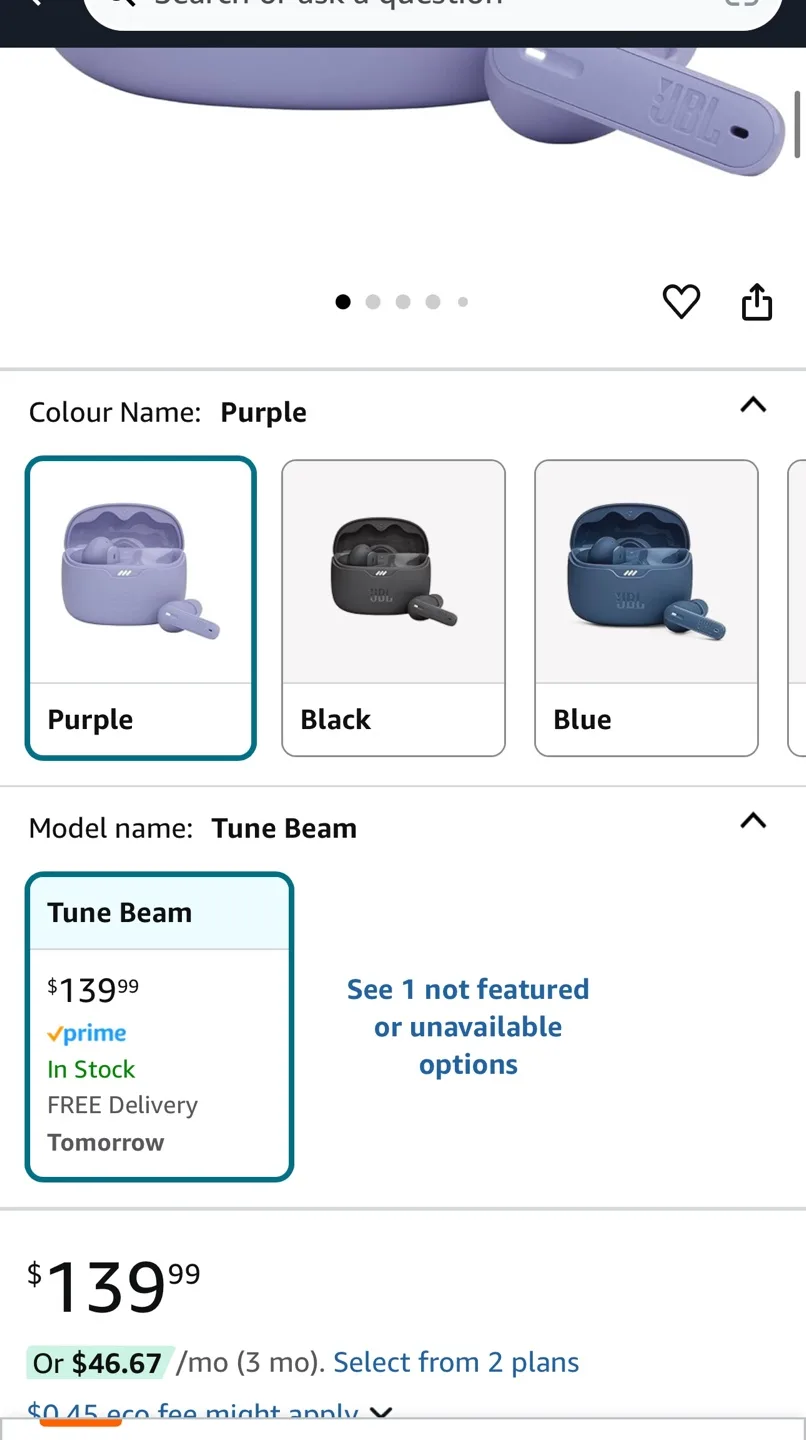View the partially visible fourth colour option
The image size is (806, 1440).
click(799, 606)
